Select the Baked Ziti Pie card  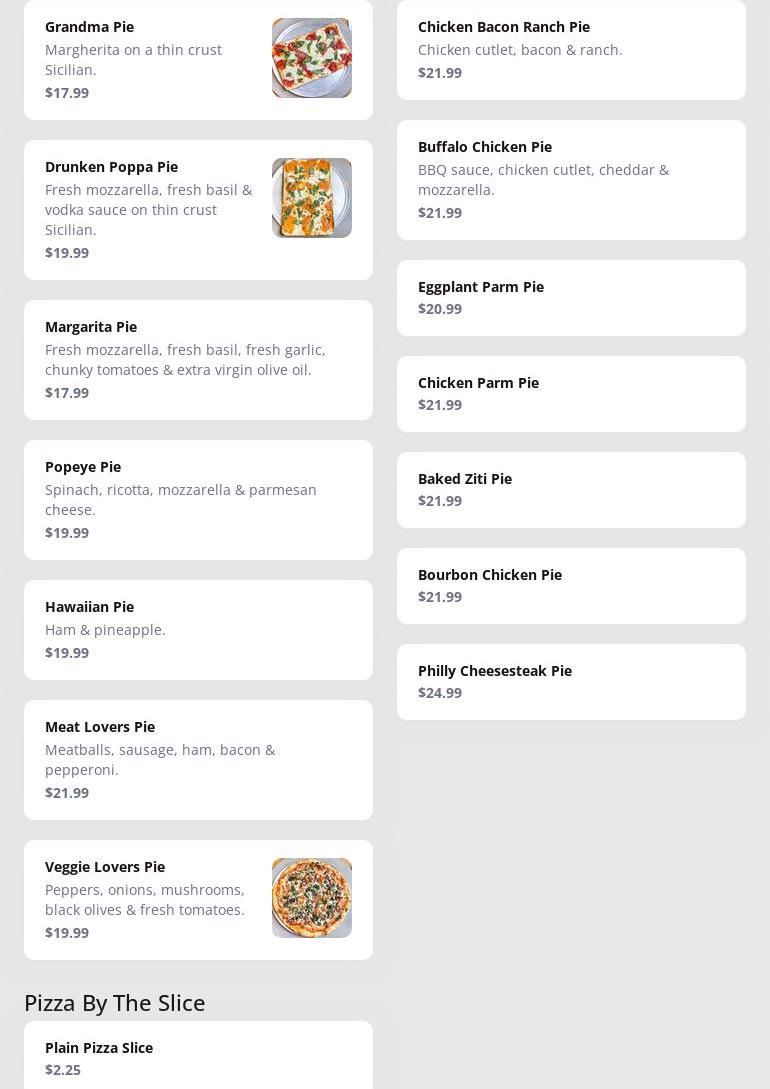tap(571, 490)
